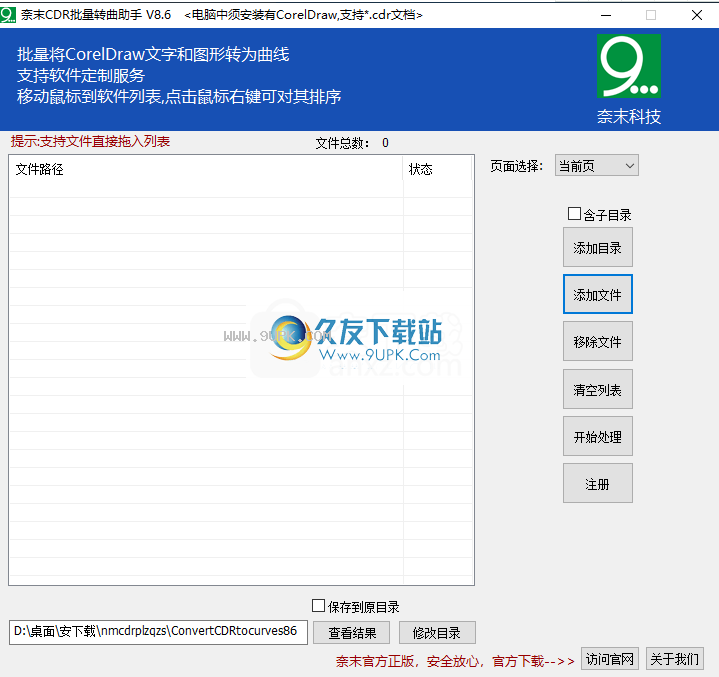Click the 修改目录 button
The height and width of the screenshot is (677, 719).
437,633
